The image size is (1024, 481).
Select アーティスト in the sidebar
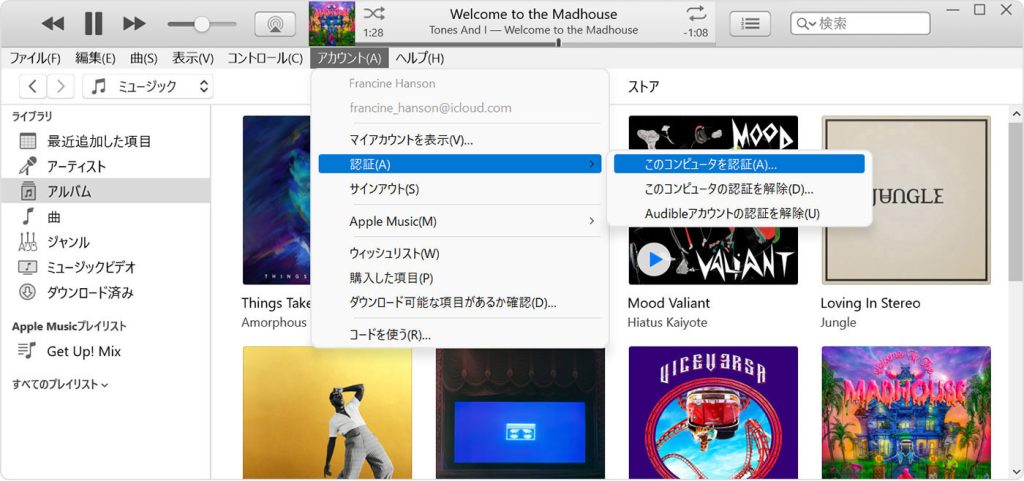106,166
